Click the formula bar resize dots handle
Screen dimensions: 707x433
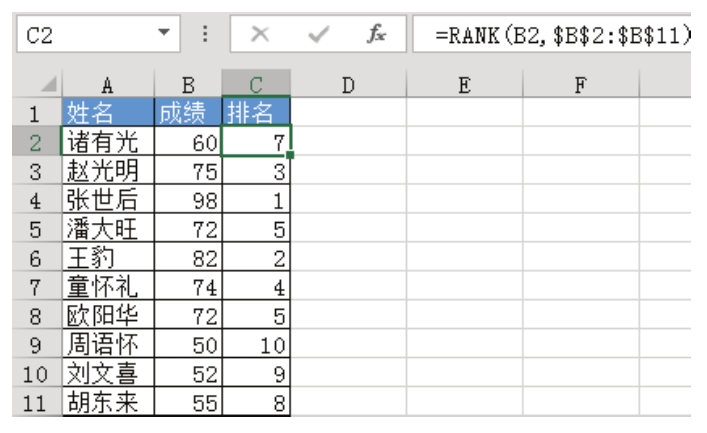[x=204, y=36]
